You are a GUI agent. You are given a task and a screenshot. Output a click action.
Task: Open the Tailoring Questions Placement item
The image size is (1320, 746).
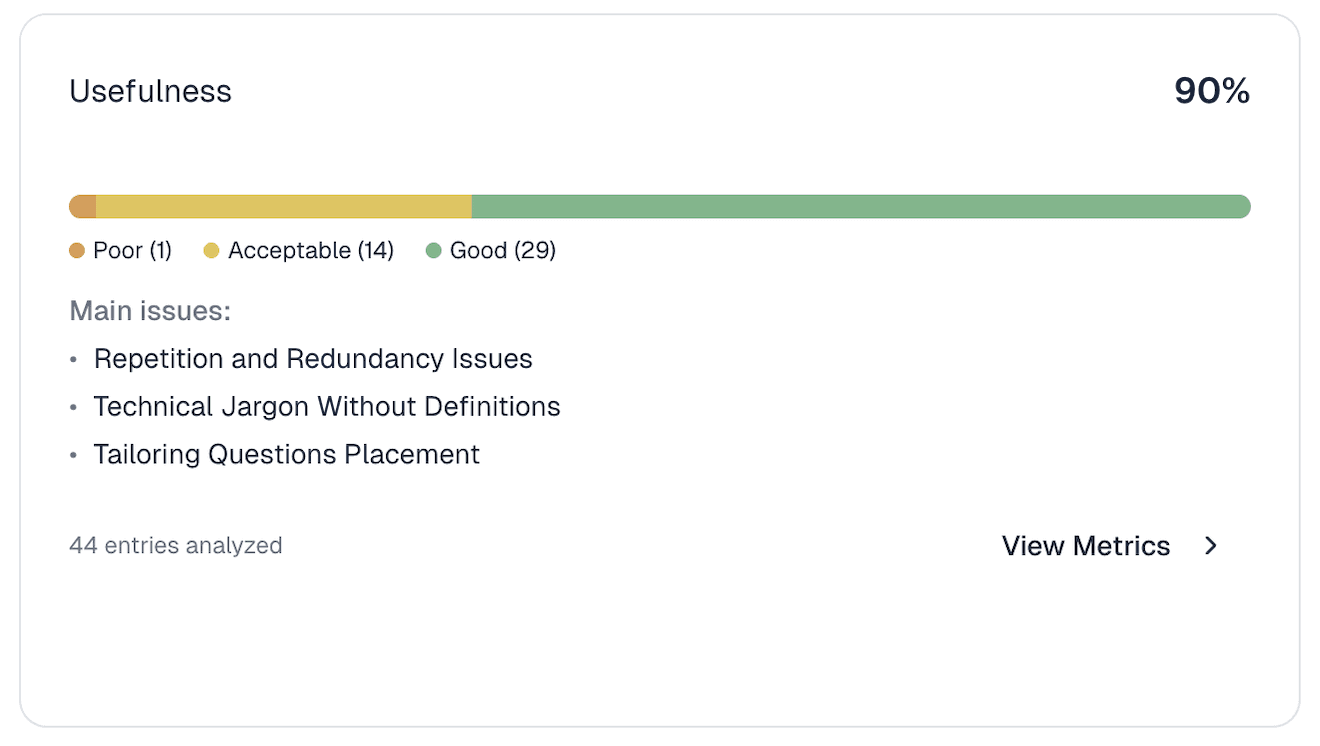(287, 455)
